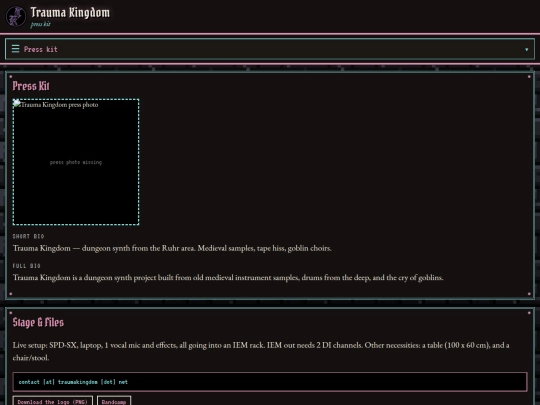Open the Trauma Kingdom site title link
The height and width of the screenshot is (405, 540).
click(x=70, y=13)
